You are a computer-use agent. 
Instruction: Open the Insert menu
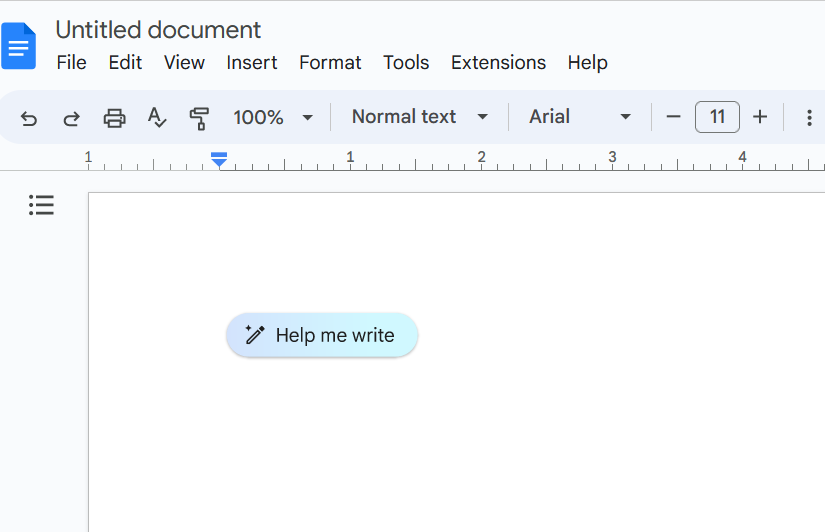251,63
